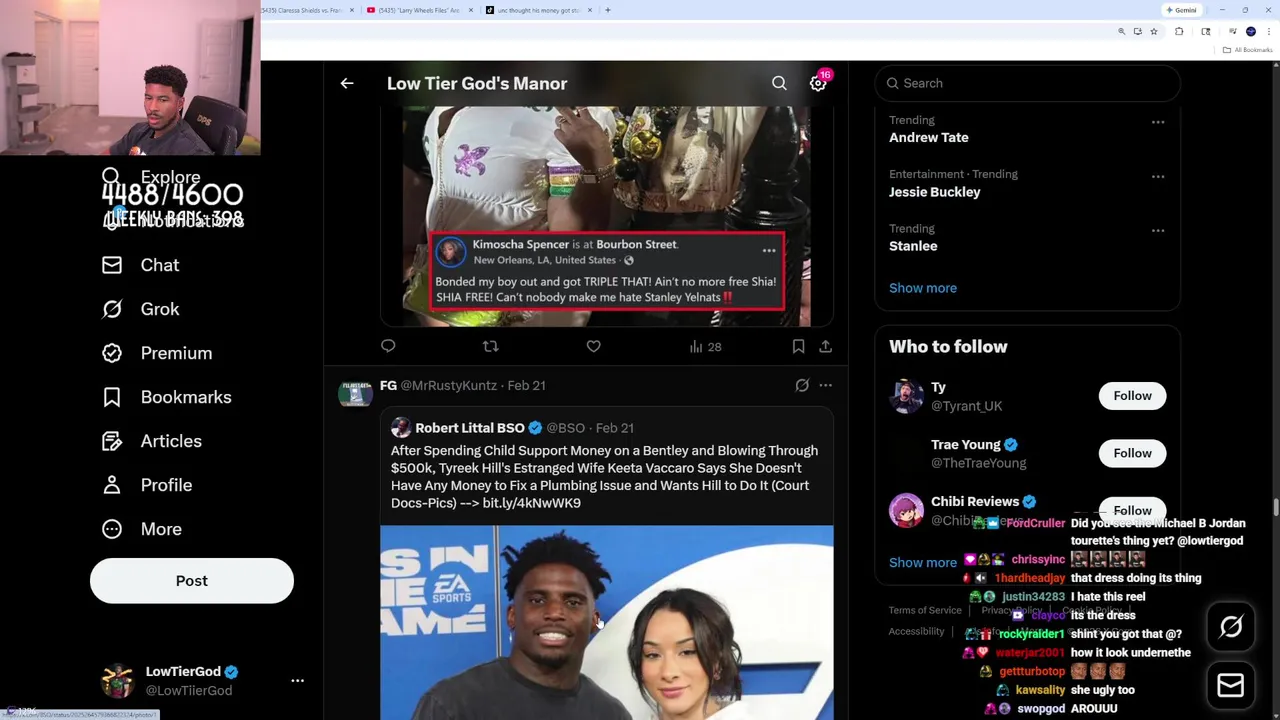This screenshot has width=1280, height=720.
Task: Open Terms of Service link
Action: point(925,610)
